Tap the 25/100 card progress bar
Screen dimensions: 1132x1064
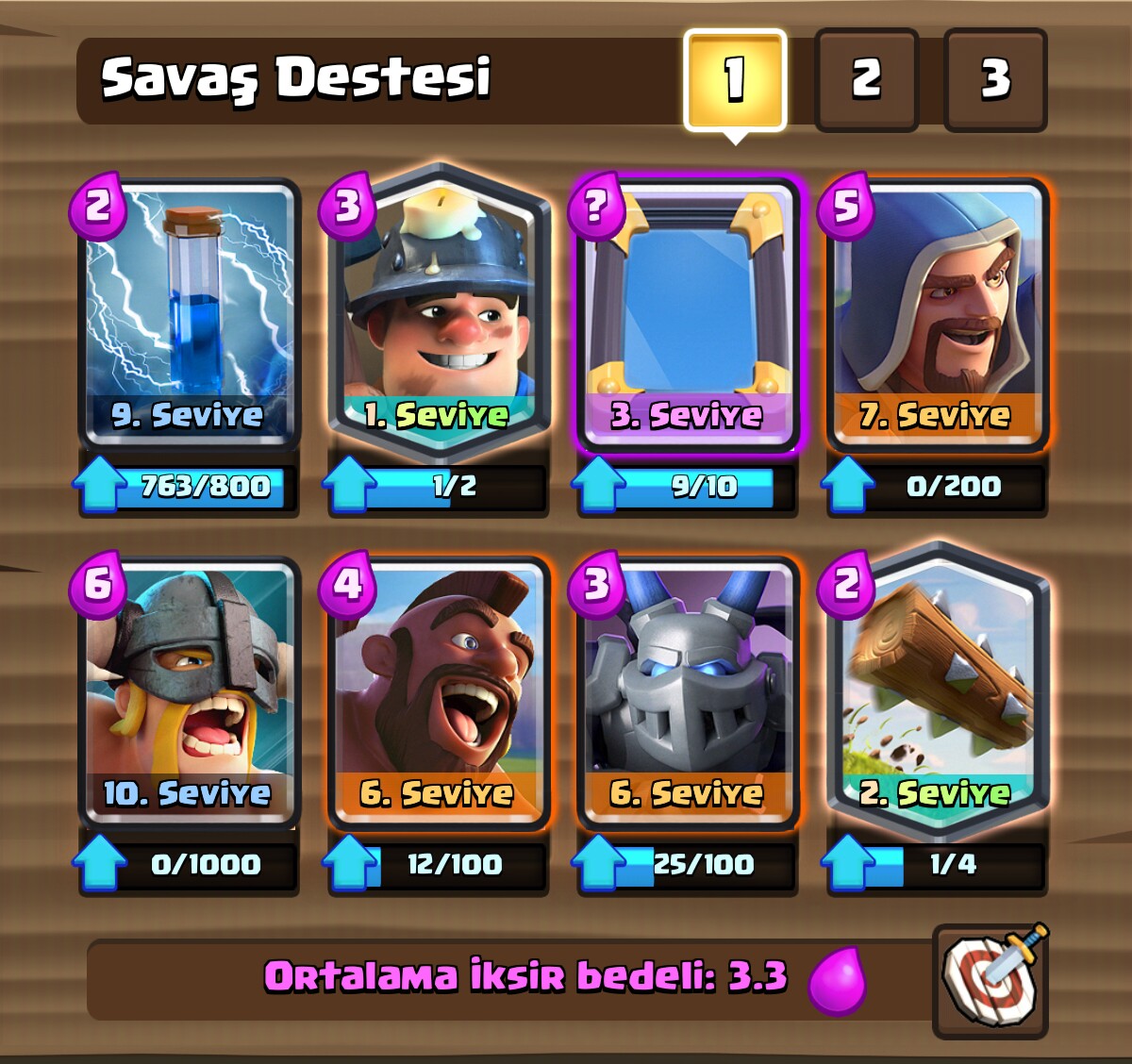(x=687, y=865)
